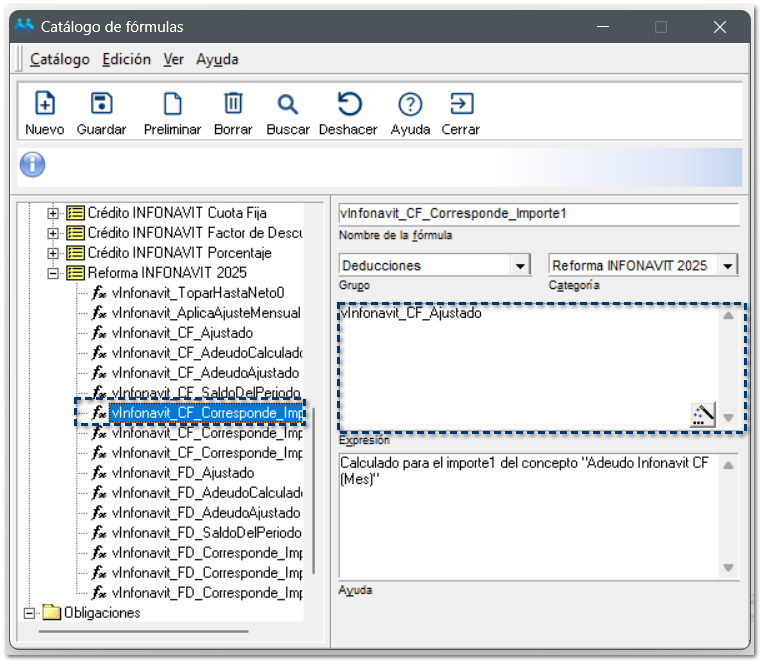Click the Nombre de la fórmula field
The height and width of the screenshot is (664, 763).
click(538, 214)
